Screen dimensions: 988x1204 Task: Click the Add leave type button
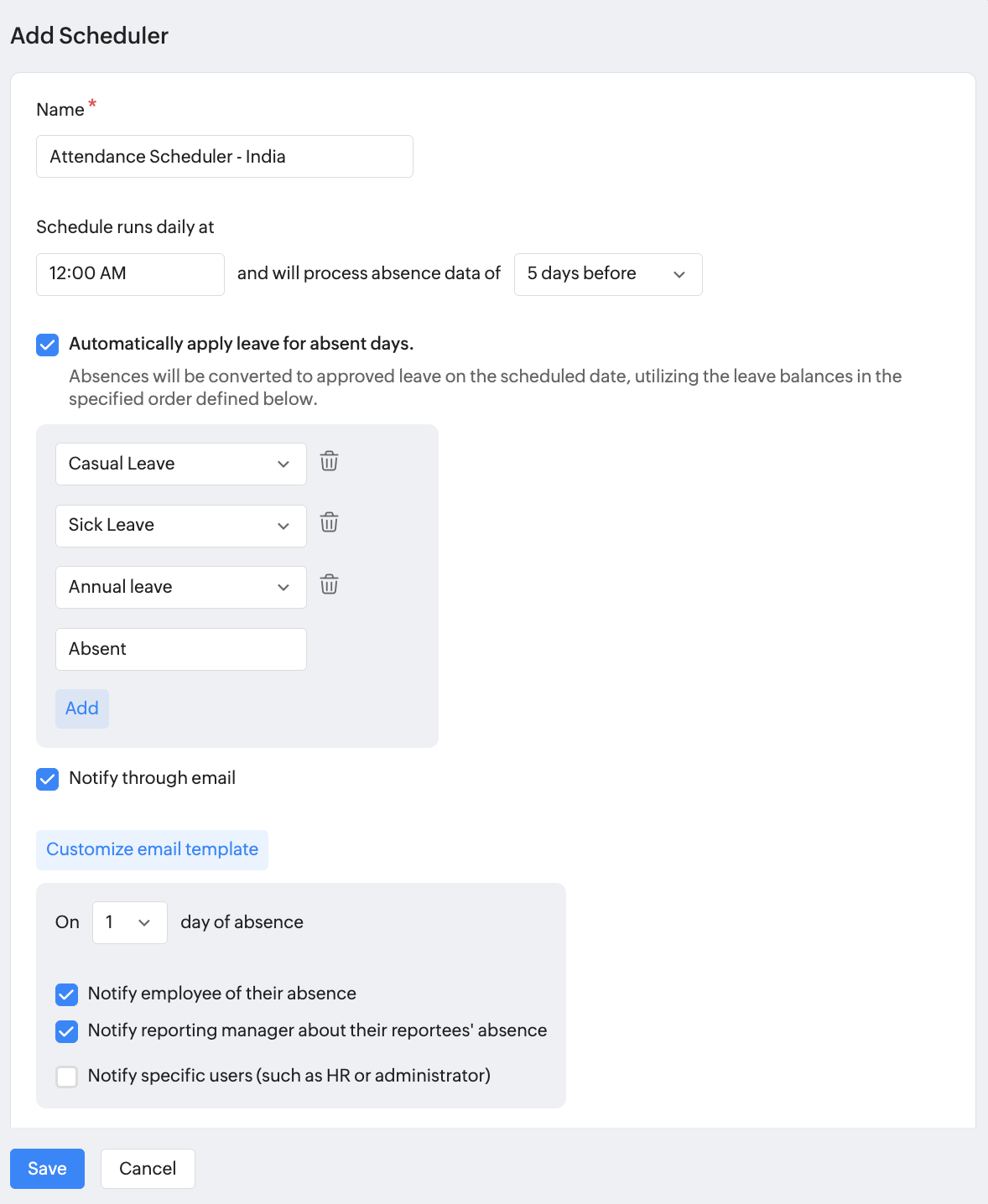tap(82, 708)
